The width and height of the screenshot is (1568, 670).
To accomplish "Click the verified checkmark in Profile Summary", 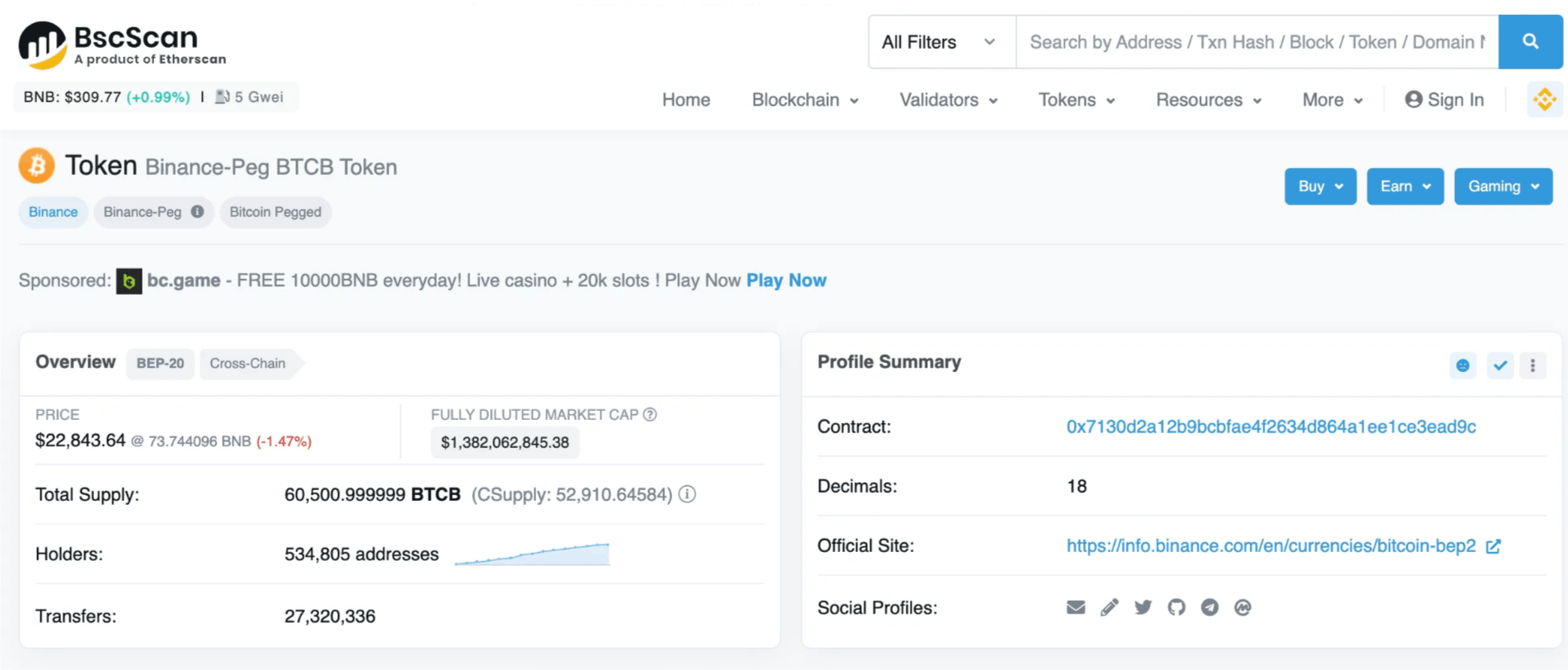I will pyautogui.click(x=1500, y=366).
